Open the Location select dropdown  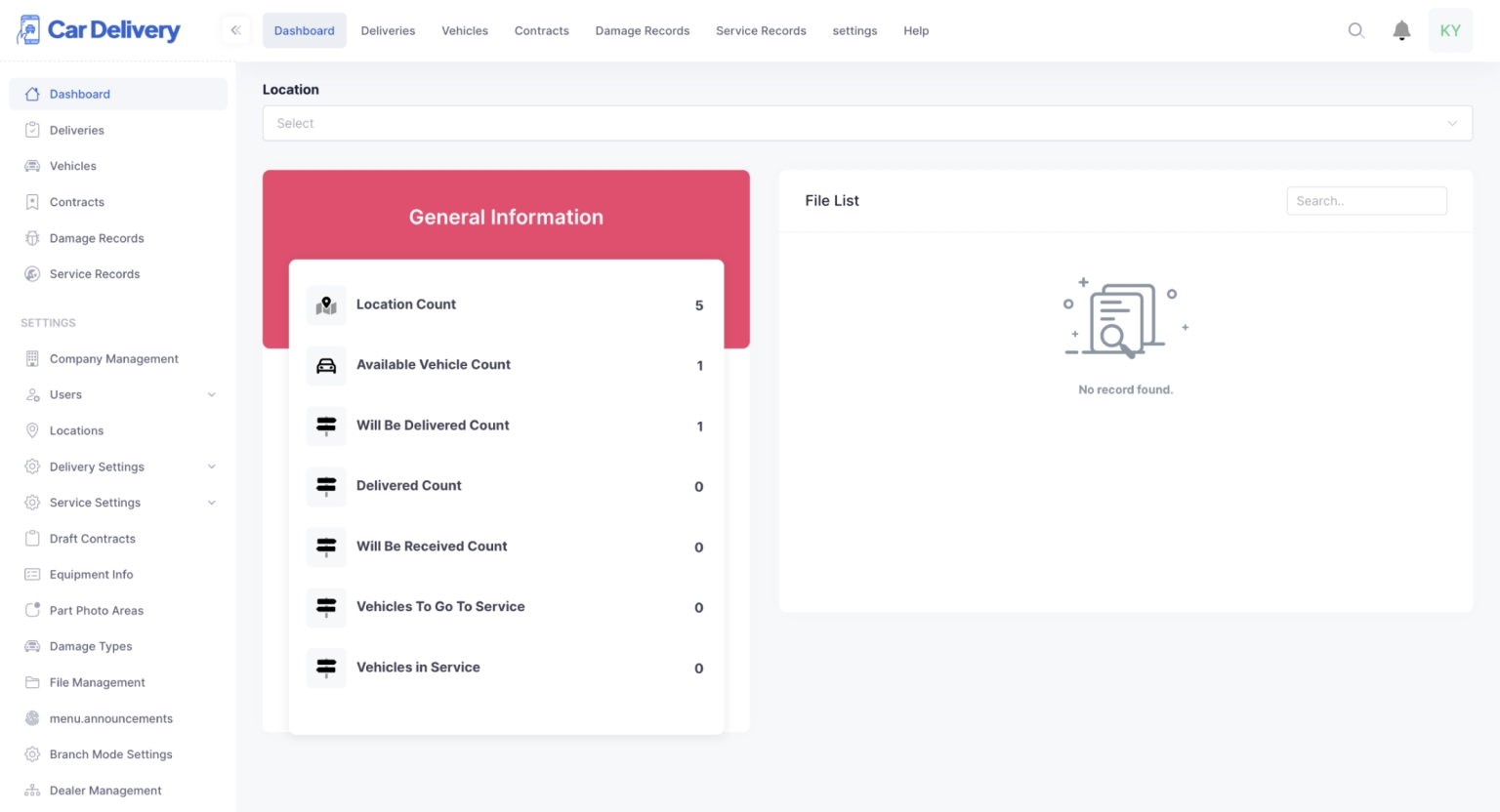867,123
